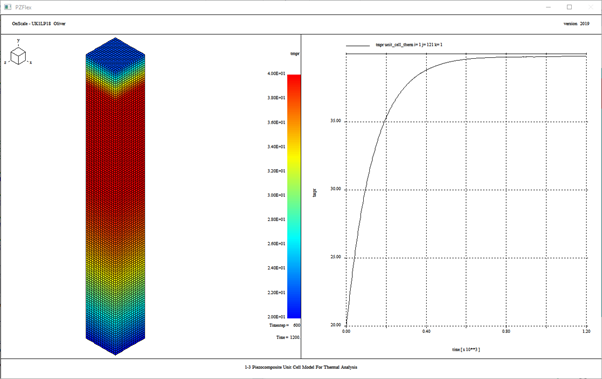Close the PZFlex window

(590, 7)
